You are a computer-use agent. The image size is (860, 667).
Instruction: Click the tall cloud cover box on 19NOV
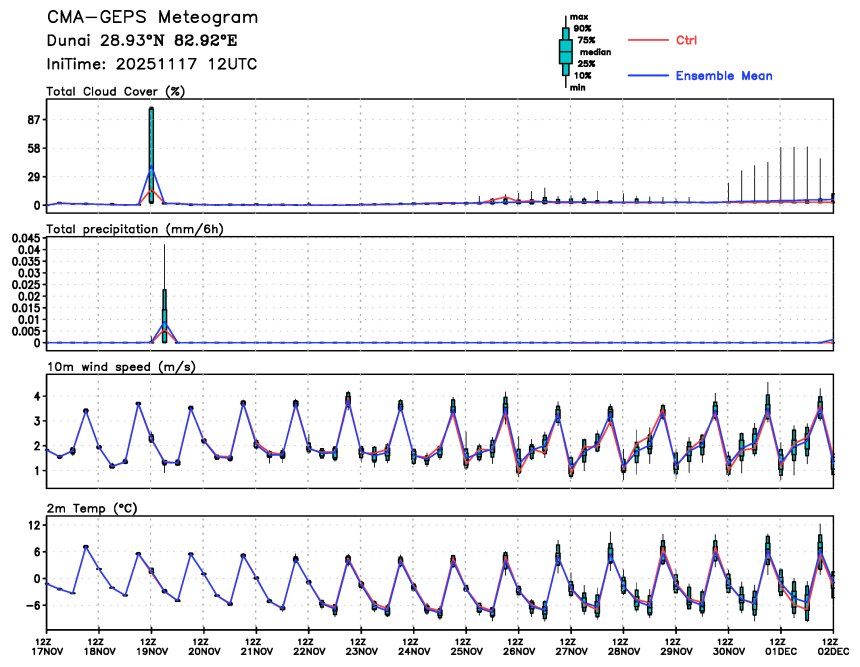[x=151, y=155]
